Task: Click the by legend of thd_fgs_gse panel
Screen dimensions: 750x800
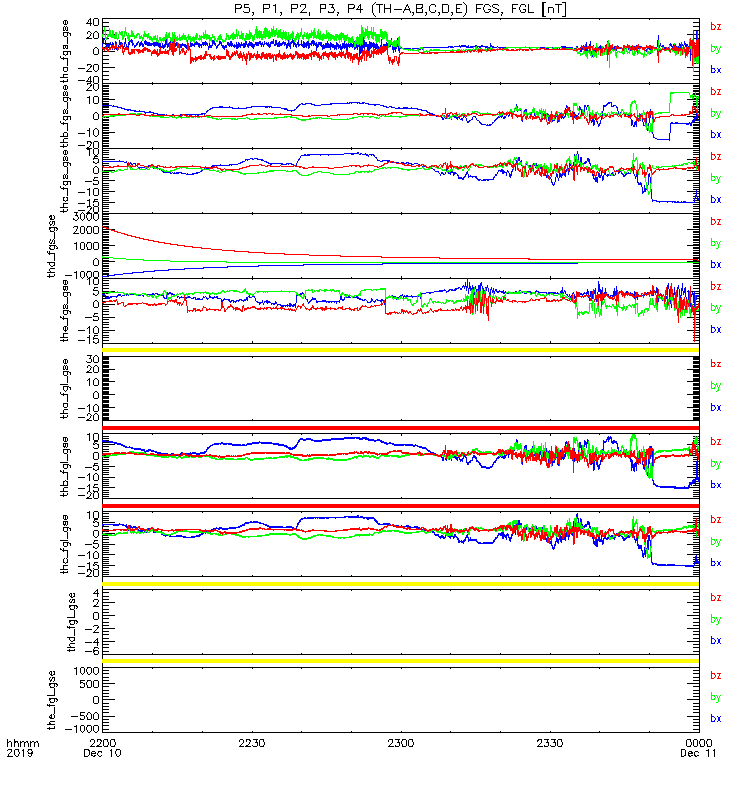Action: (x=716, y=243)
